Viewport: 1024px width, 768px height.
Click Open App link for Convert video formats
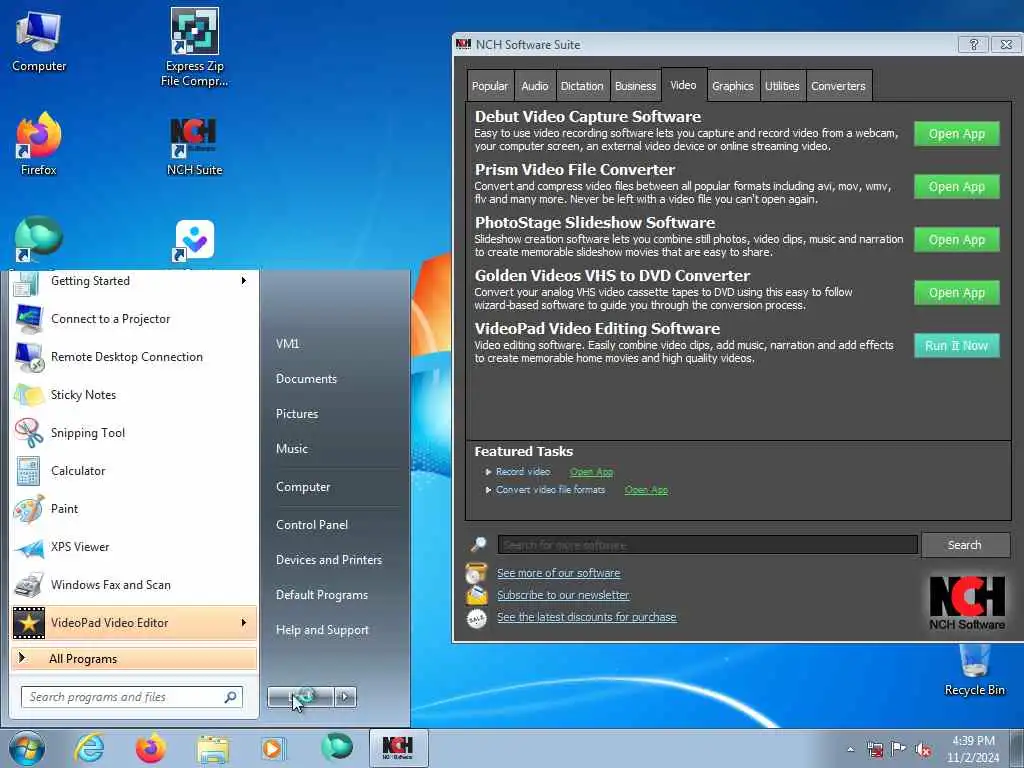coord(646,490)
